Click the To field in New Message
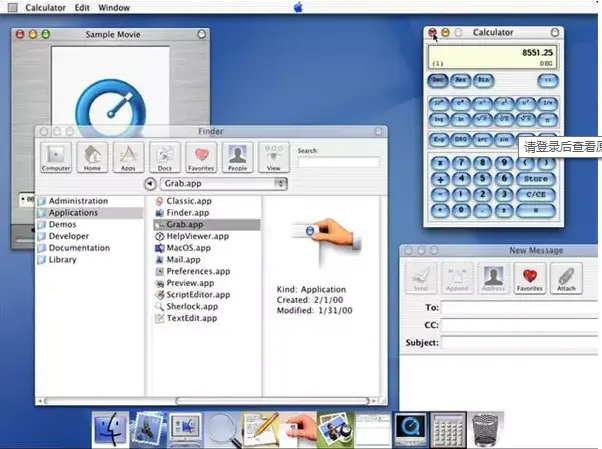Screen dimensions: 602x449 point(519,307)
